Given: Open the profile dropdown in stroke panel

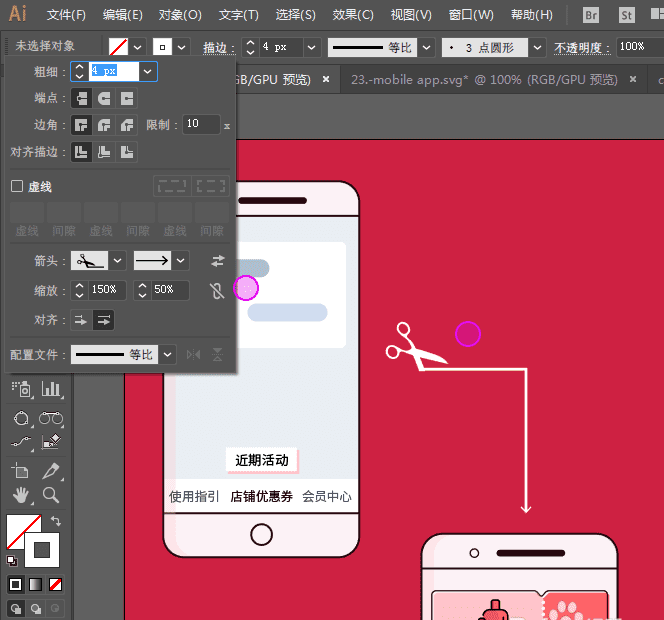Looking at the screenshot, I should coord(167,354).
